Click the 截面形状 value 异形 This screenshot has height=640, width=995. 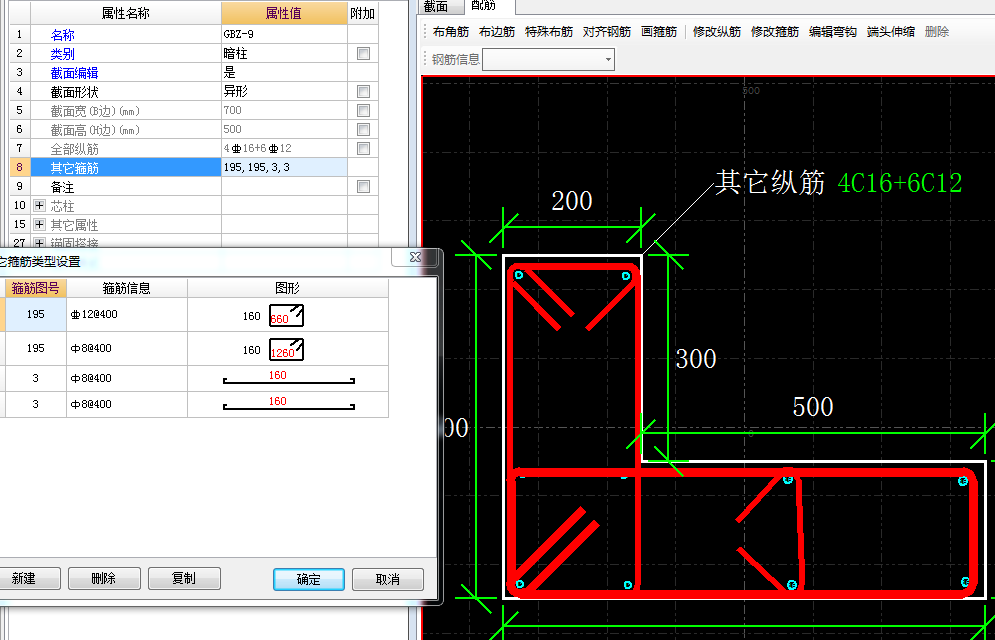click(x=284, y=91)
